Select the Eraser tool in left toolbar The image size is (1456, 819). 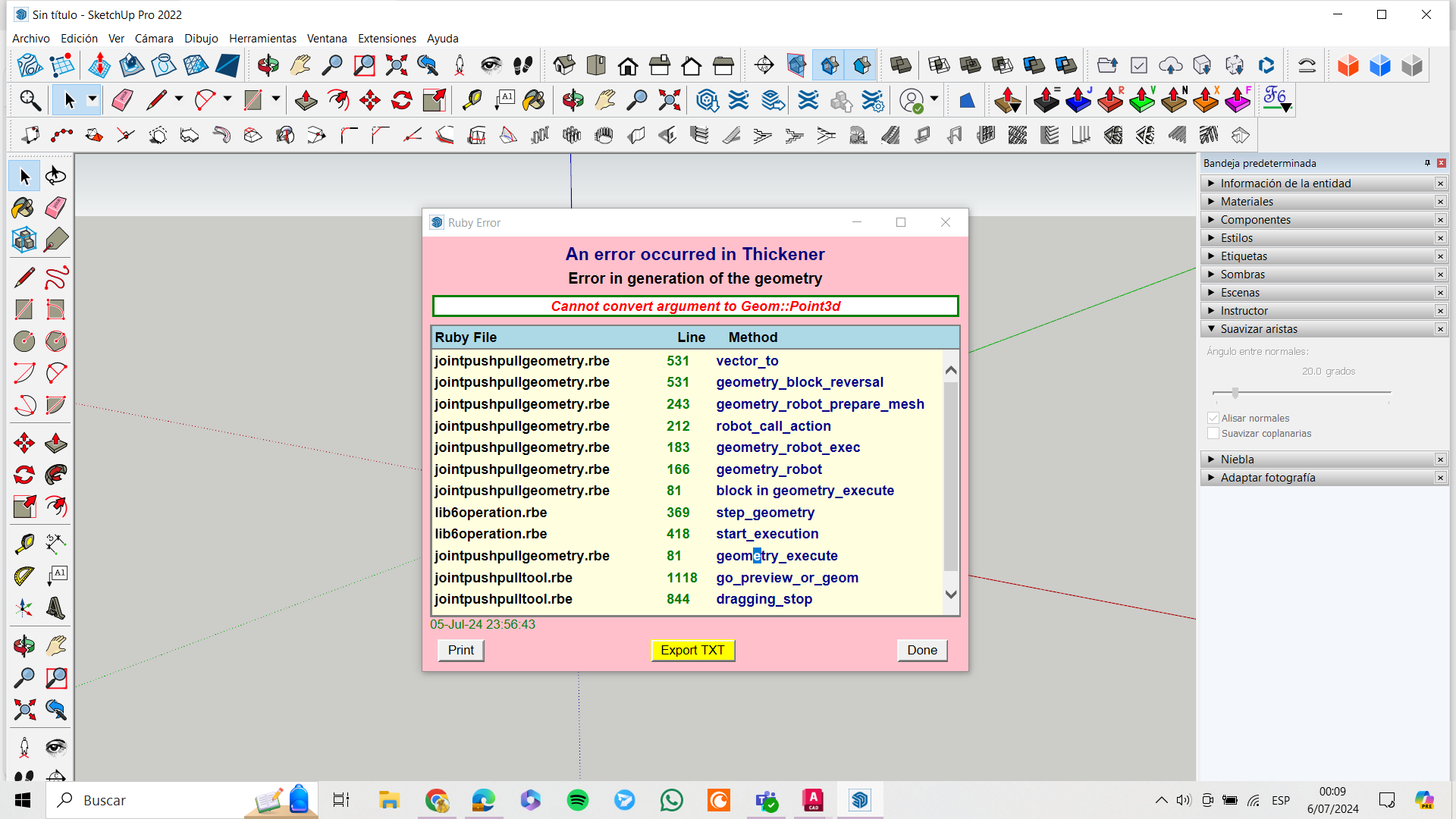point(56,208)
